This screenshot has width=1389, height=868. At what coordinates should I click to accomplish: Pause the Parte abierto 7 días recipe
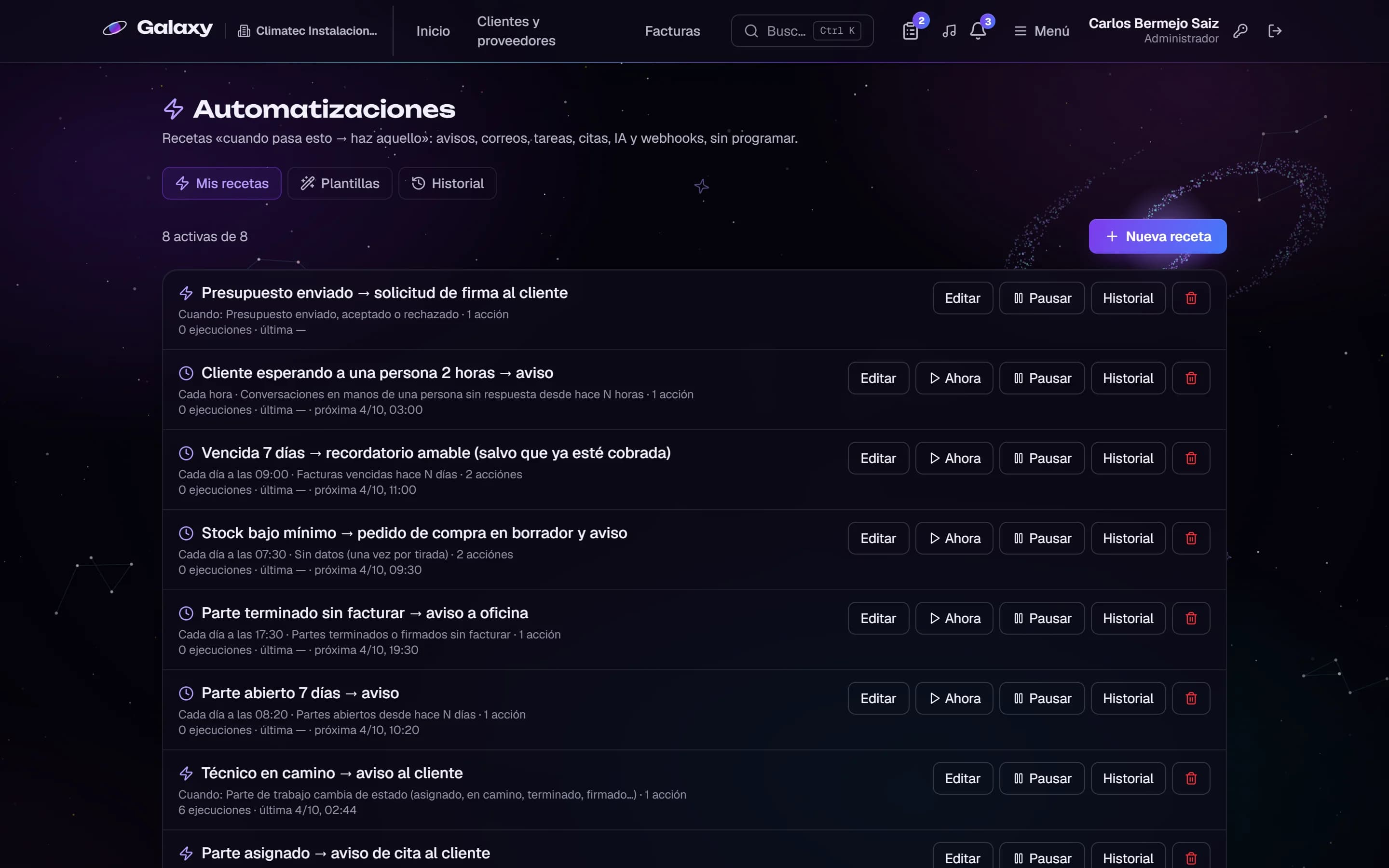coord(1042,698)
